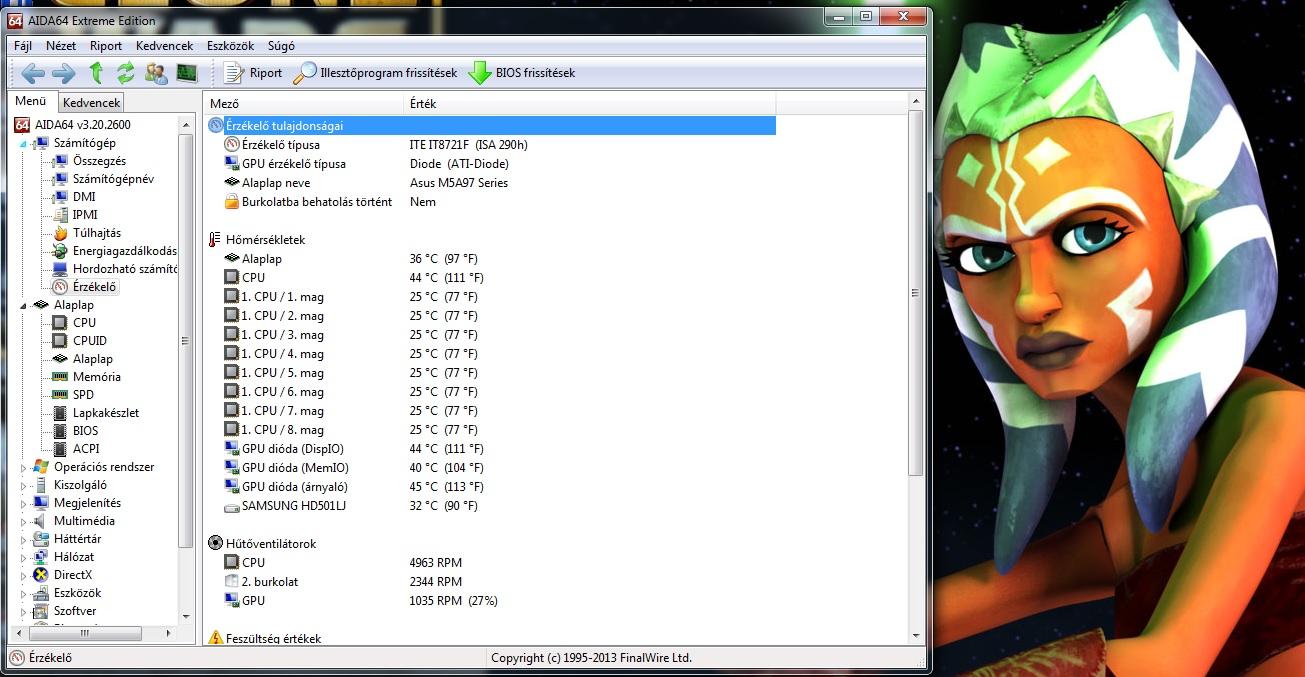Image resolution: width=1305 pixels, height=677 pixels.
Task: Click tree pane horizontal scrollbar
Action: coord(84,633)
